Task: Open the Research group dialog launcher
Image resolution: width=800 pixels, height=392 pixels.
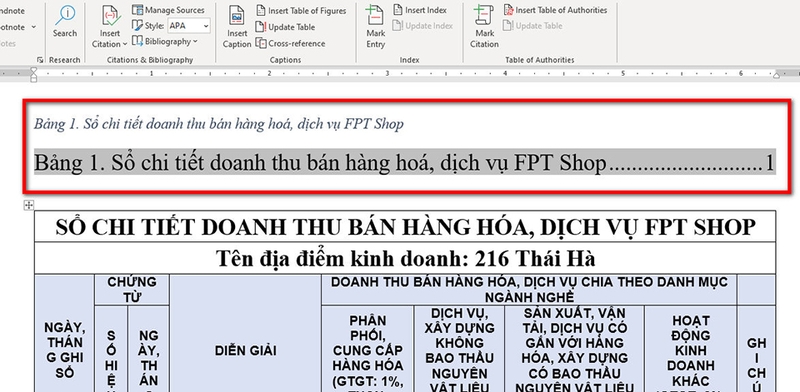Action: (x=41, y=60)
